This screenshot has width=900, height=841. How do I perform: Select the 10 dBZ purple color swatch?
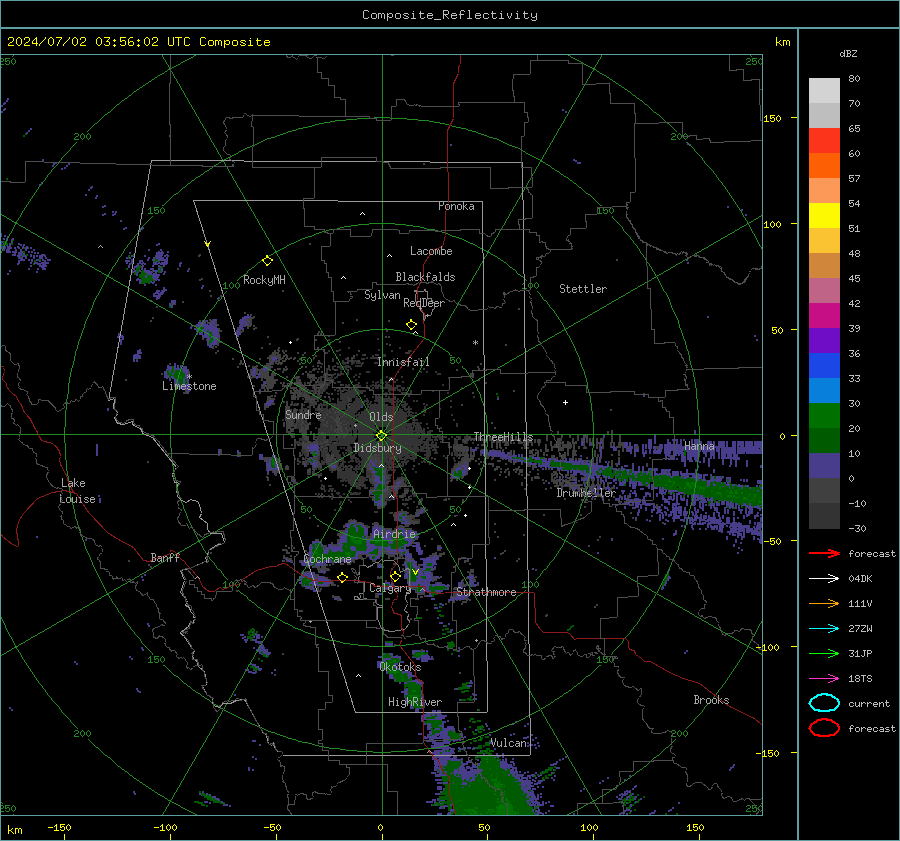(824, 465)
